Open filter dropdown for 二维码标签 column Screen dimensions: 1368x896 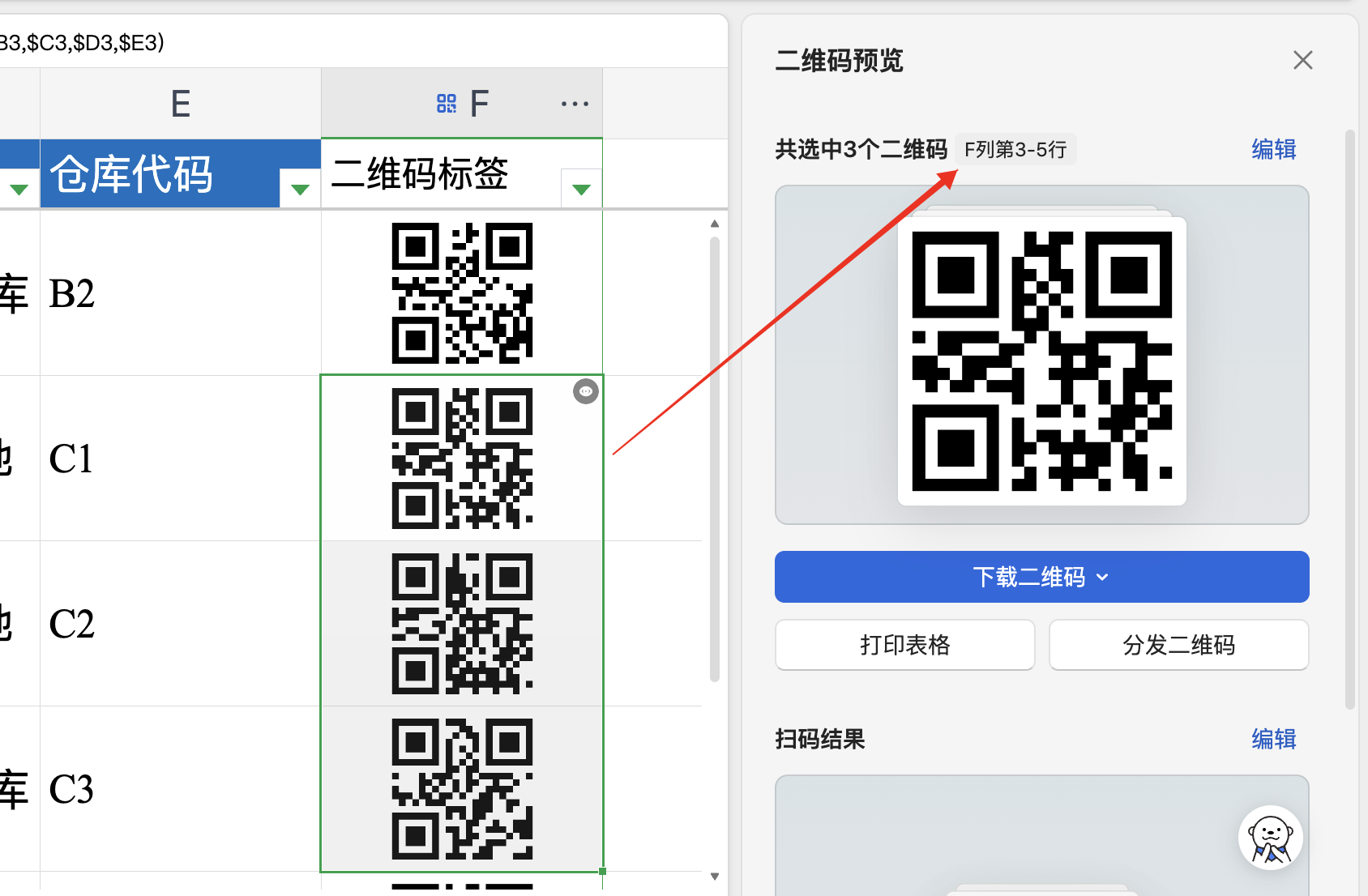click(581, 189)
